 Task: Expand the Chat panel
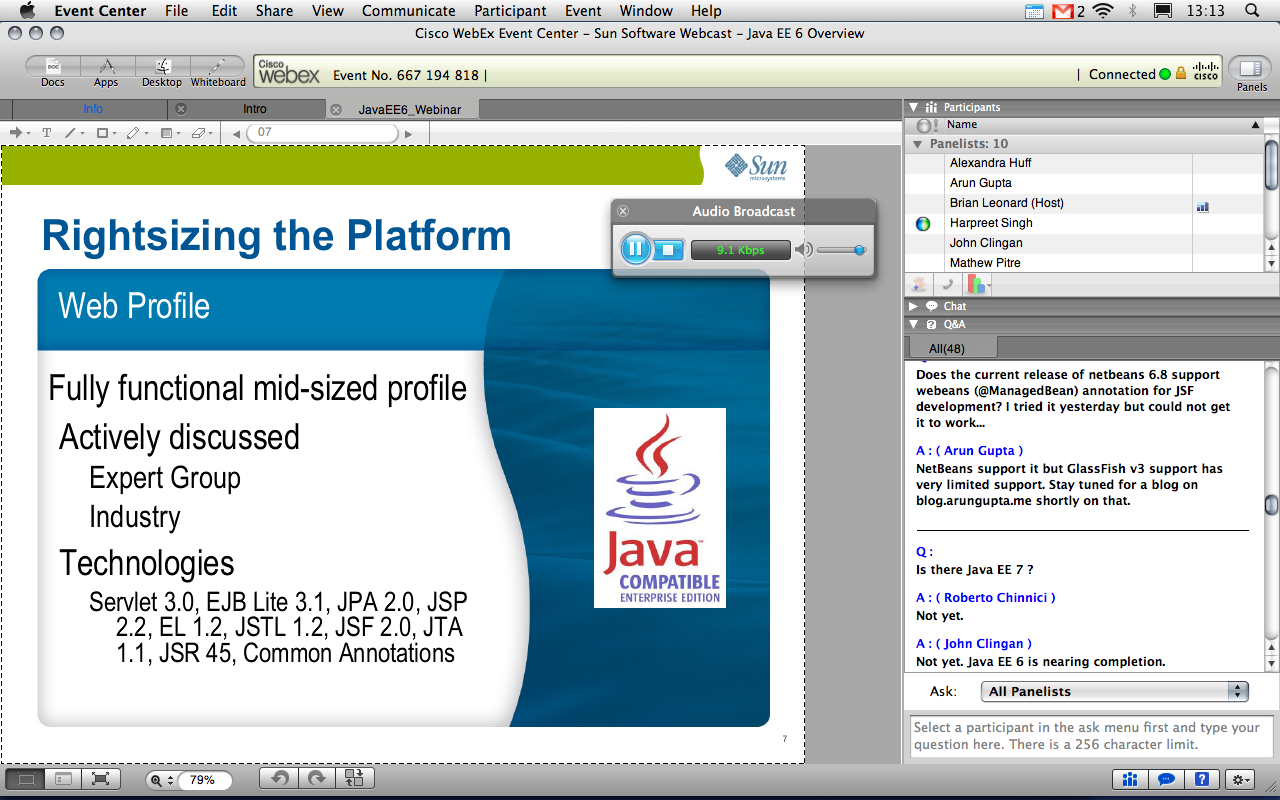coord(913,306)
